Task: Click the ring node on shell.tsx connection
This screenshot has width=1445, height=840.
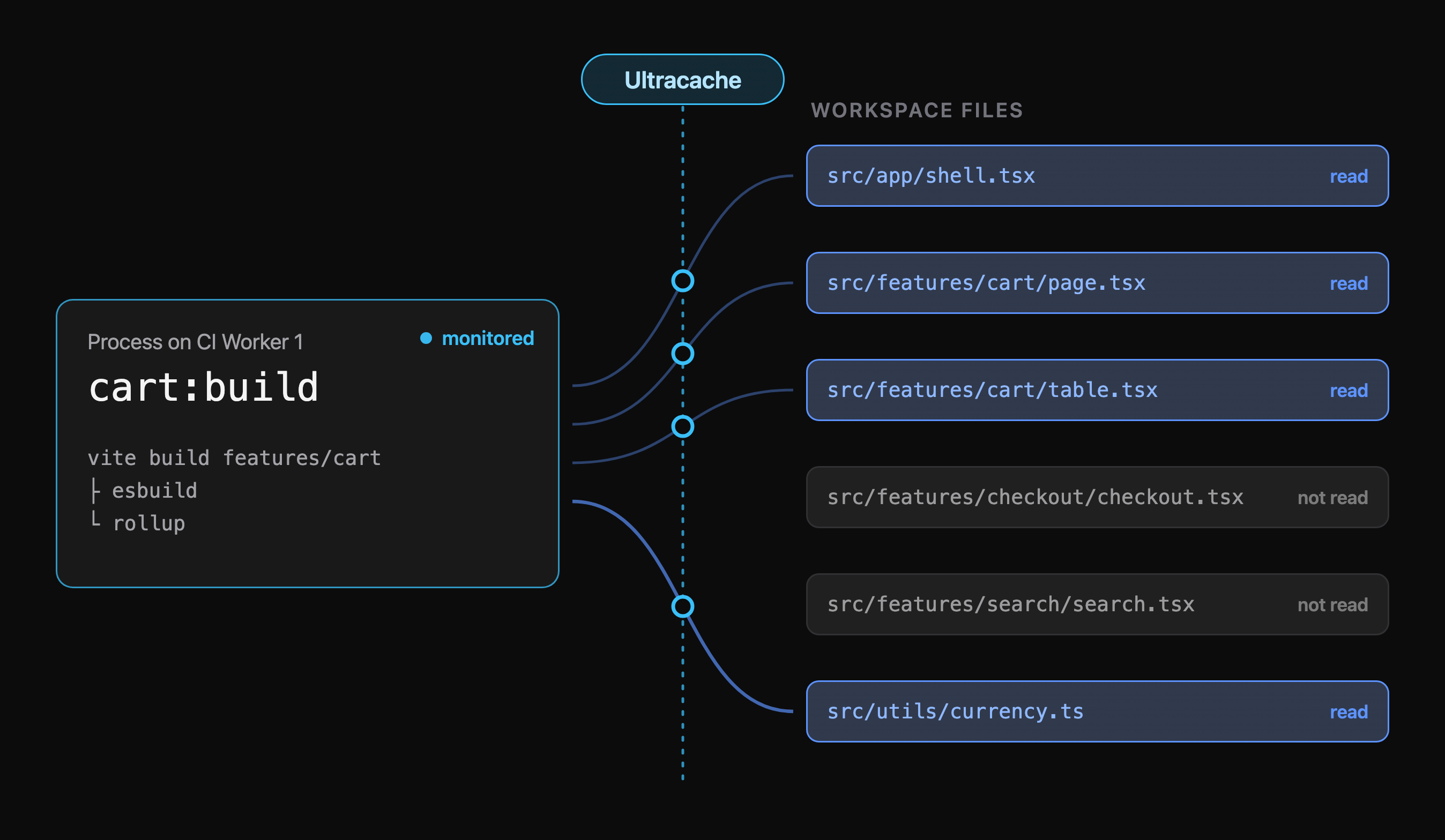Action: coord(682,281)
